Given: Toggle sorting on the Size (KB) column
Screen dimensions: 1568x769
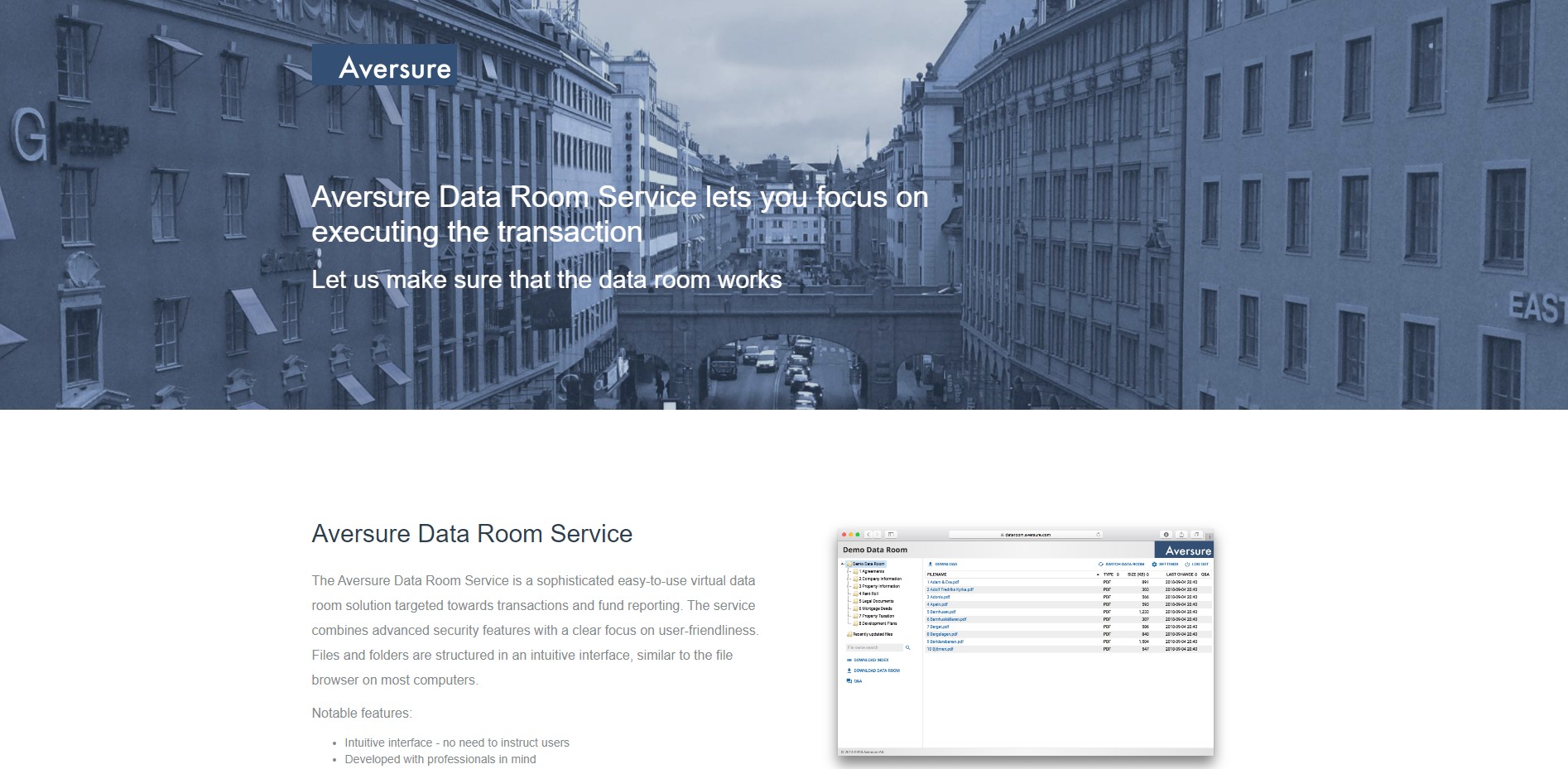Looking at the screenshot, I should tap(1137, 574).
